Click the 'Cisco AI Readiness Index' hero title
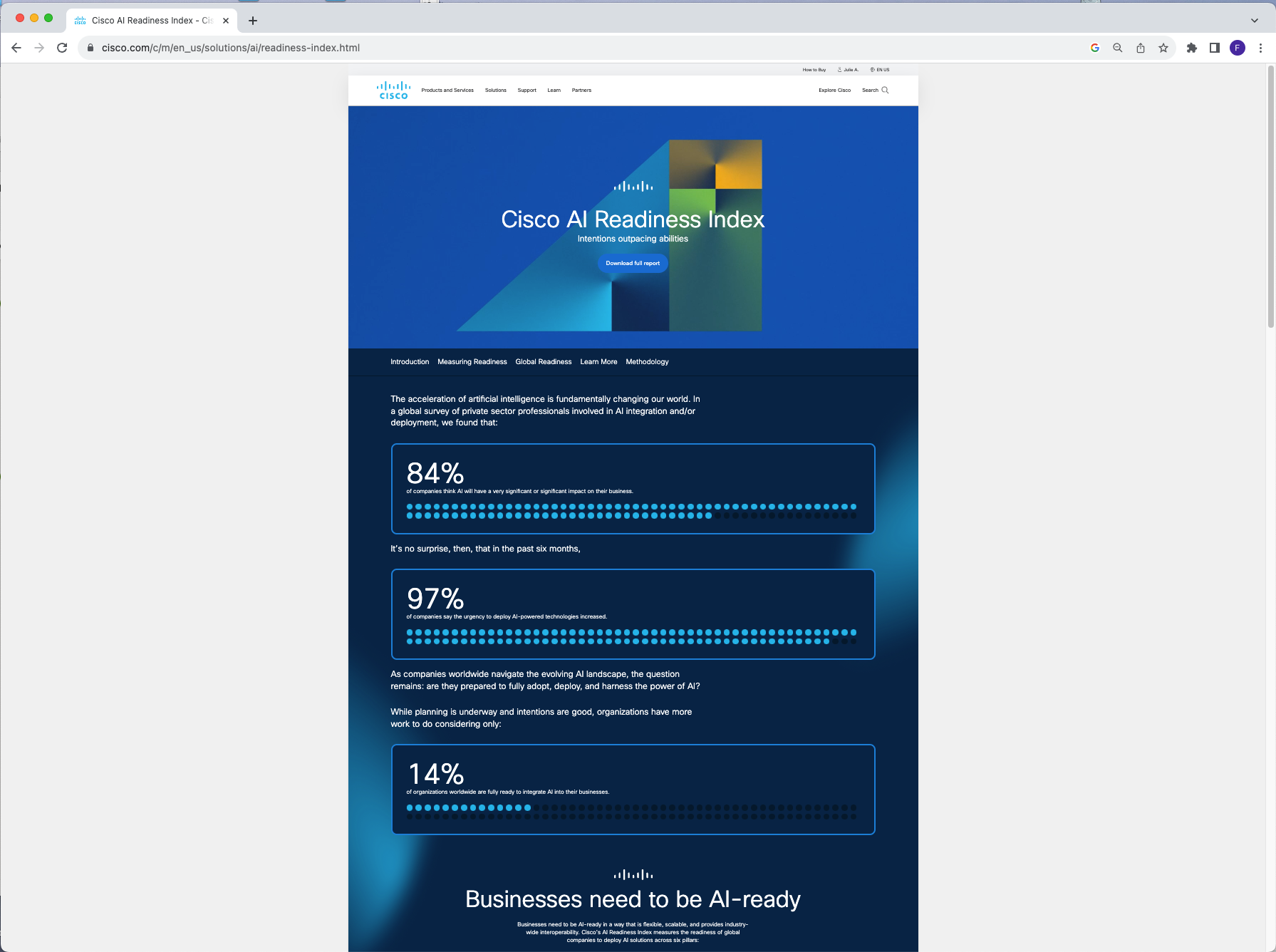 [x=633, y=219]
